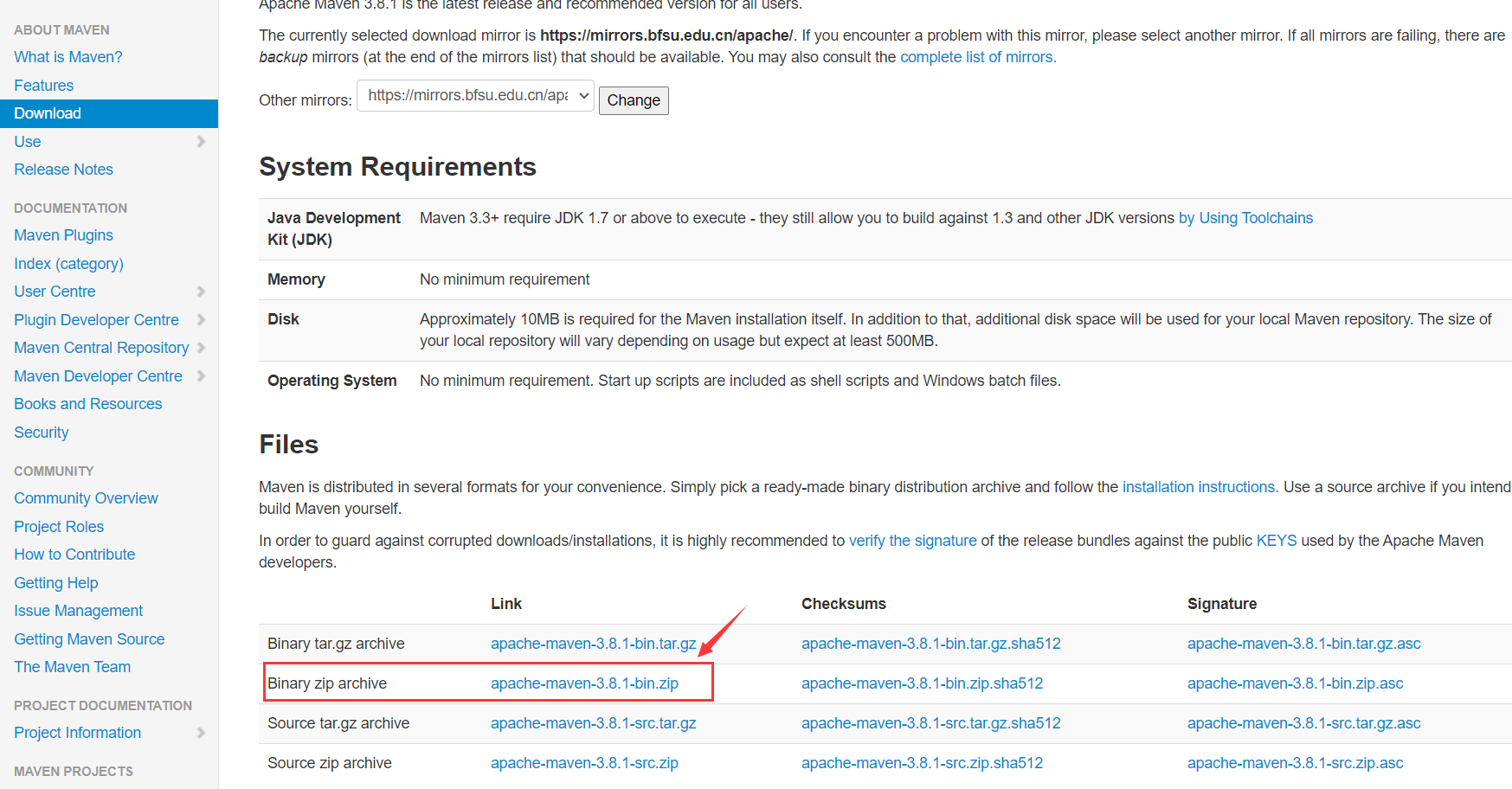The image size is (1512, 789).
Task: Open Maven Plugins documentation link
Action: tap(64, 235)
